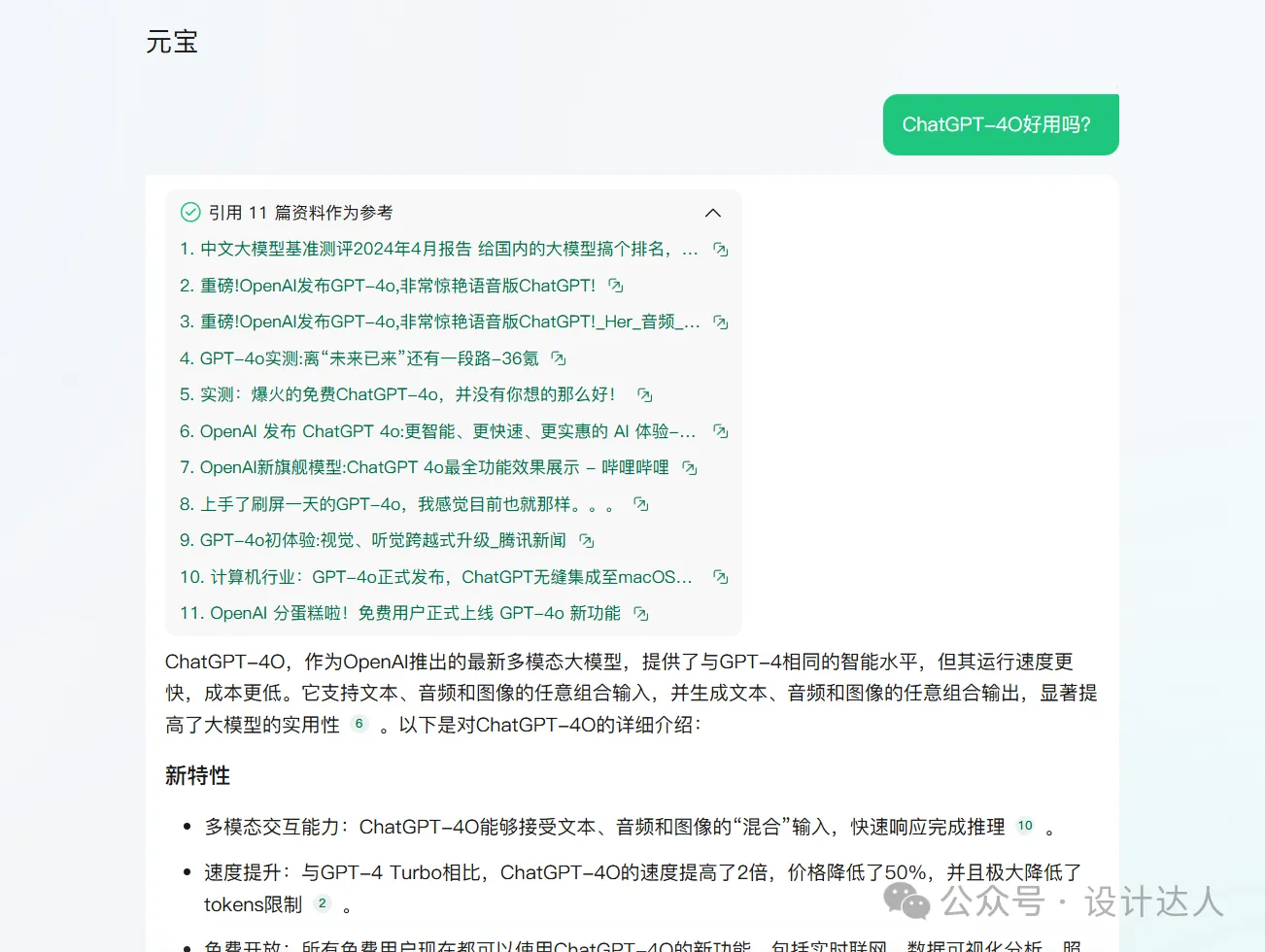Click the external link icon for reference 2

pyautogui.click(x=615, y=285)
